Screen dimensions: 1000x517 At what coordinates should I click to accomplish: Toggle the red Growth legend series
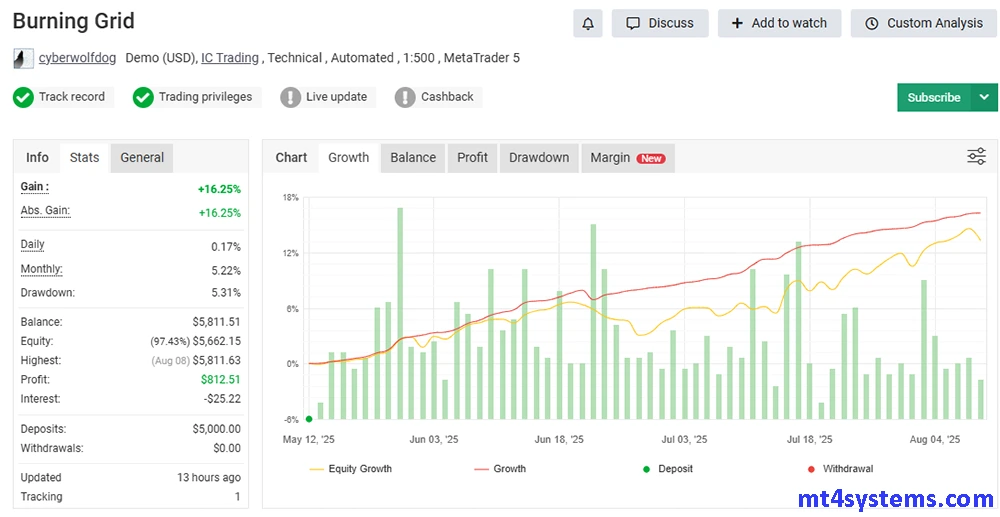coord(499,468)
